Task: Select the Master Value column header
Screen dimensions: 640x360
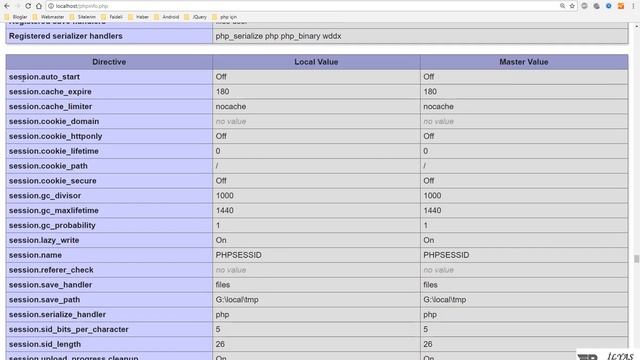Action: coord(524,62)
